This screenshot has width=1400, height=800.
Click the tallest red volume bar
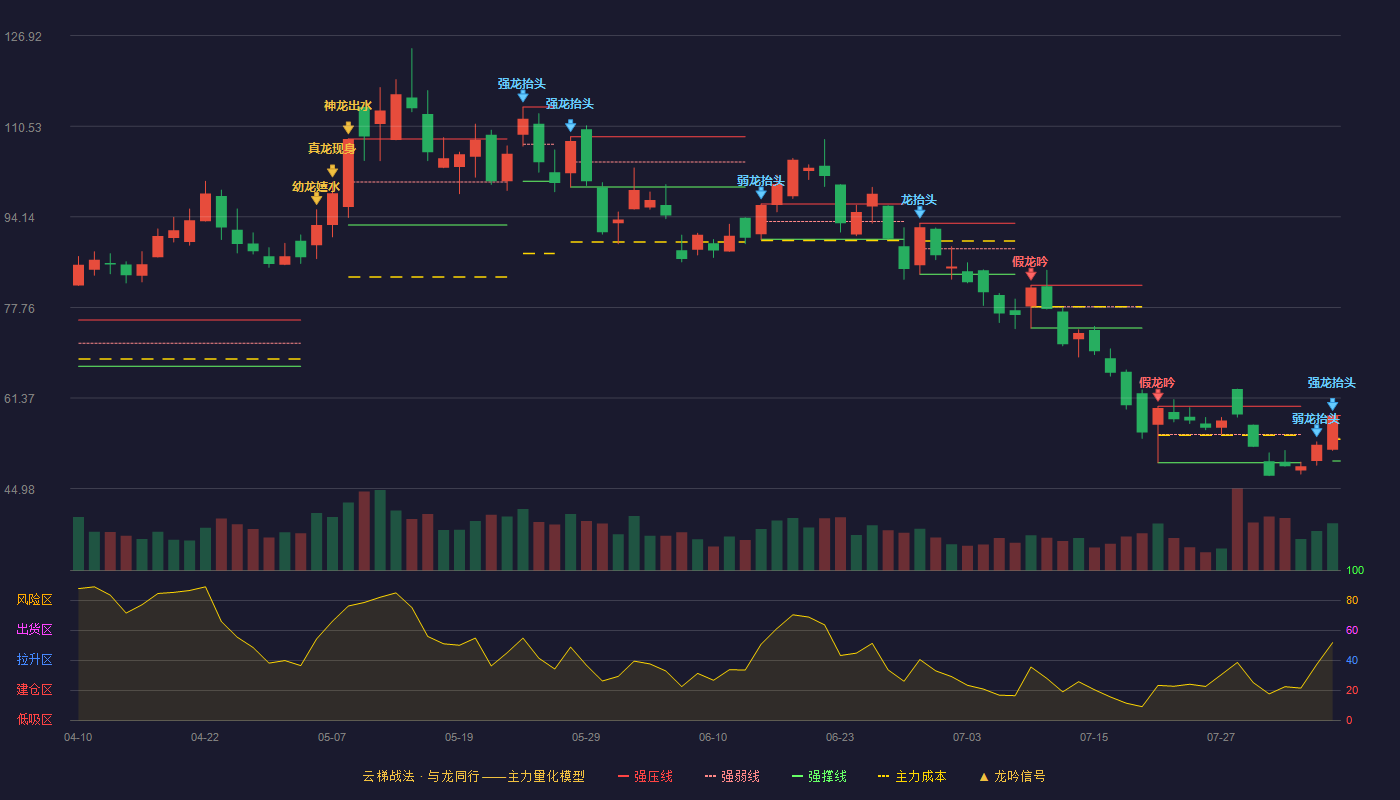pyautogui.click(x=1237, y=529)
